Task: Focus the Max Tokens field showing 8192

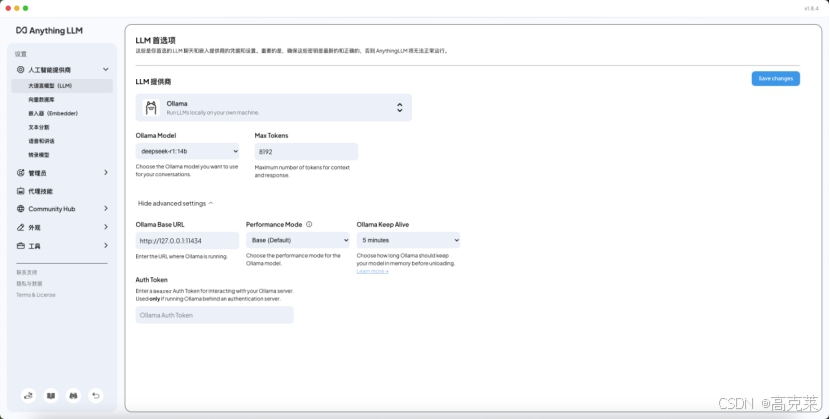Action: (x=306, y=151)
